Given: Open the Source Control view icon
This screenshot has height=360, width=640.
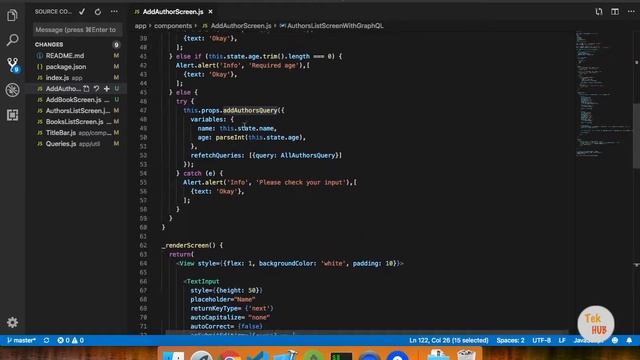Looking at the screenshot, I should click(x=13, y=64).
